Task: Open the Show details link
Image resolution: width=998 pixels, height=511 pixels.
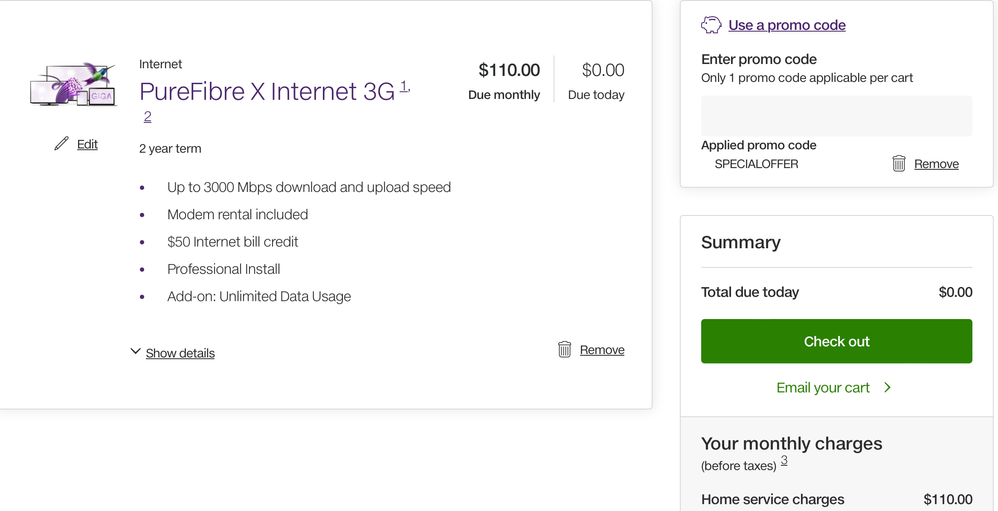Action: tap(180, 353)
